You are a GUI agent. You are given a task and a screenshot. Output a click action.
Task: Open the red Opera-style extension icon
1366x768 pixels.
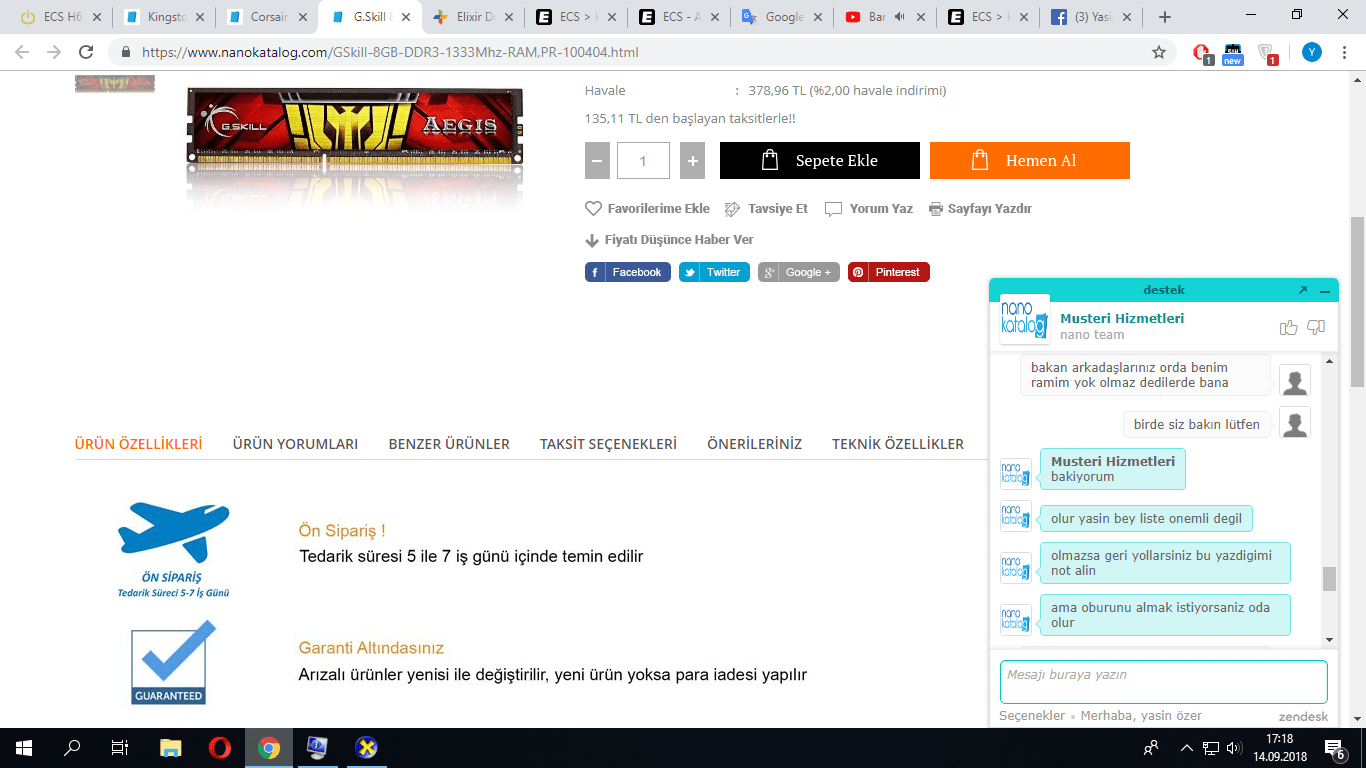[x=1202, y=53]
